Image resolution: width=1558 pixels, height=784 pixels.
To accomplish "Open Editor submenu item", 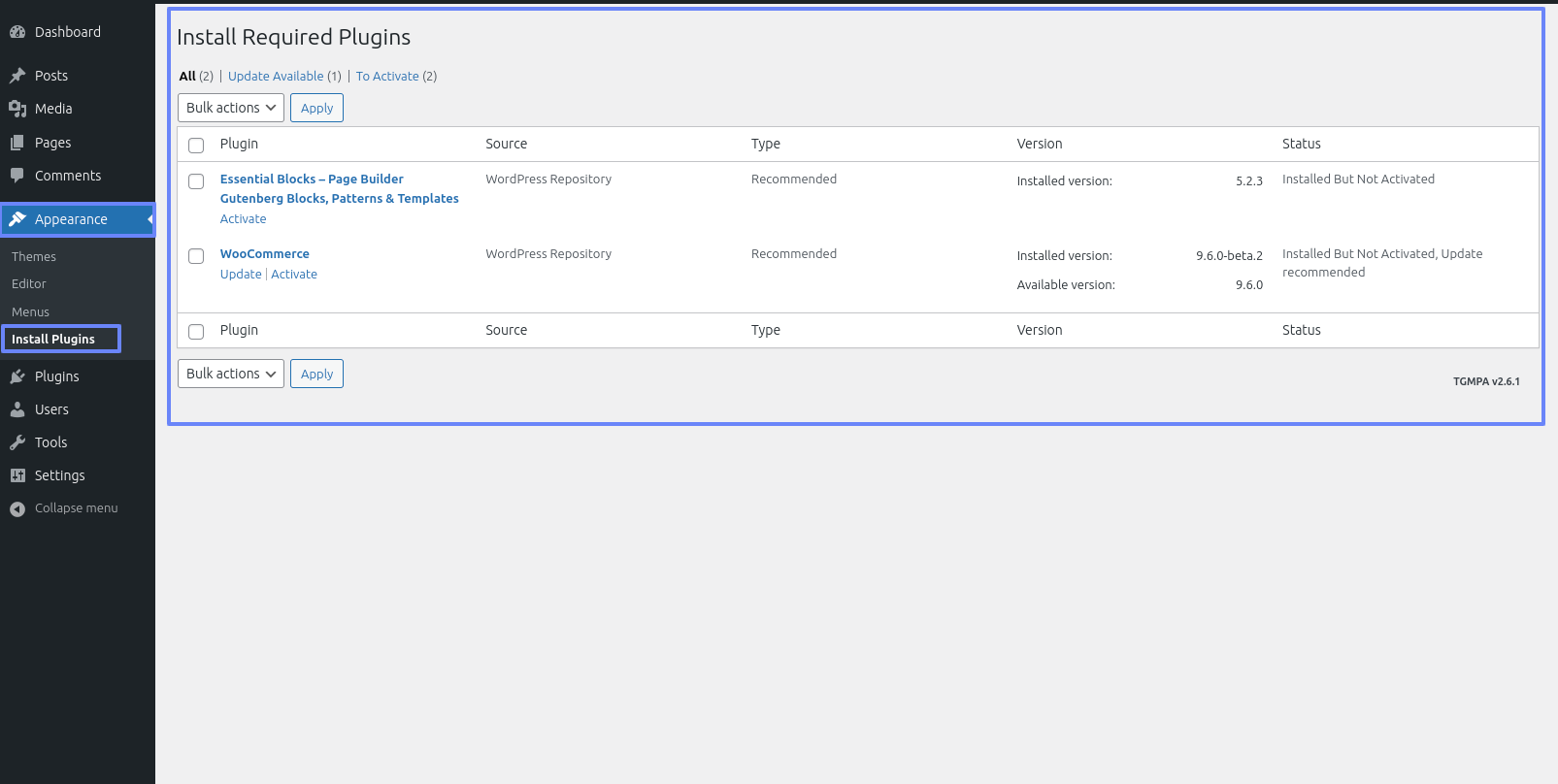I will point(29,283).
